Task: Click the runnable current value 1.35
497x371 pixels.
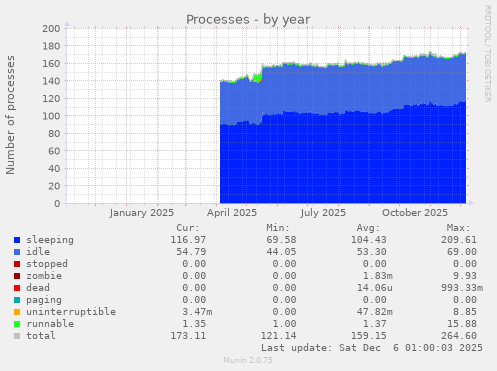Action: click(194, 324)
